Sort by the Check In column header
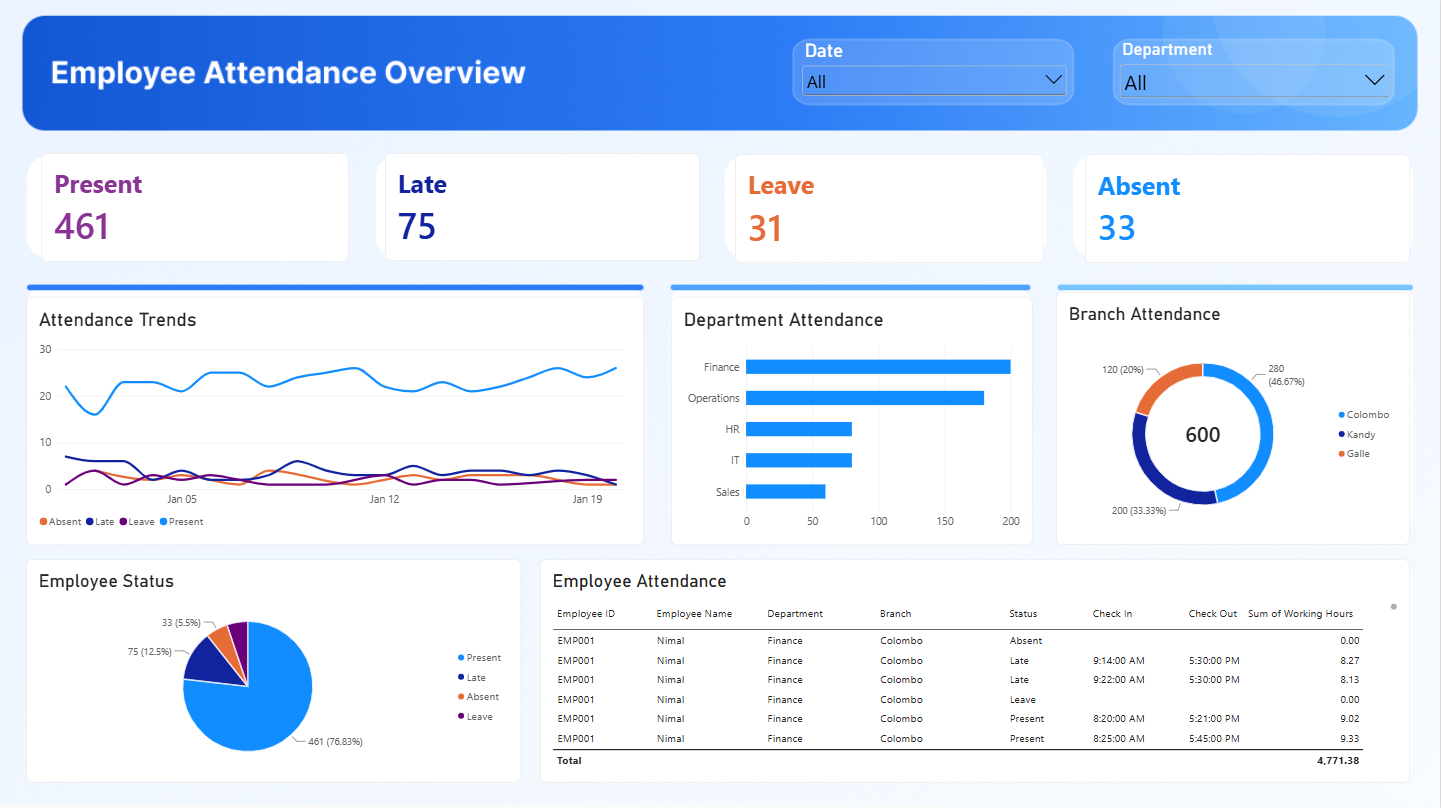 point(1112,614)
